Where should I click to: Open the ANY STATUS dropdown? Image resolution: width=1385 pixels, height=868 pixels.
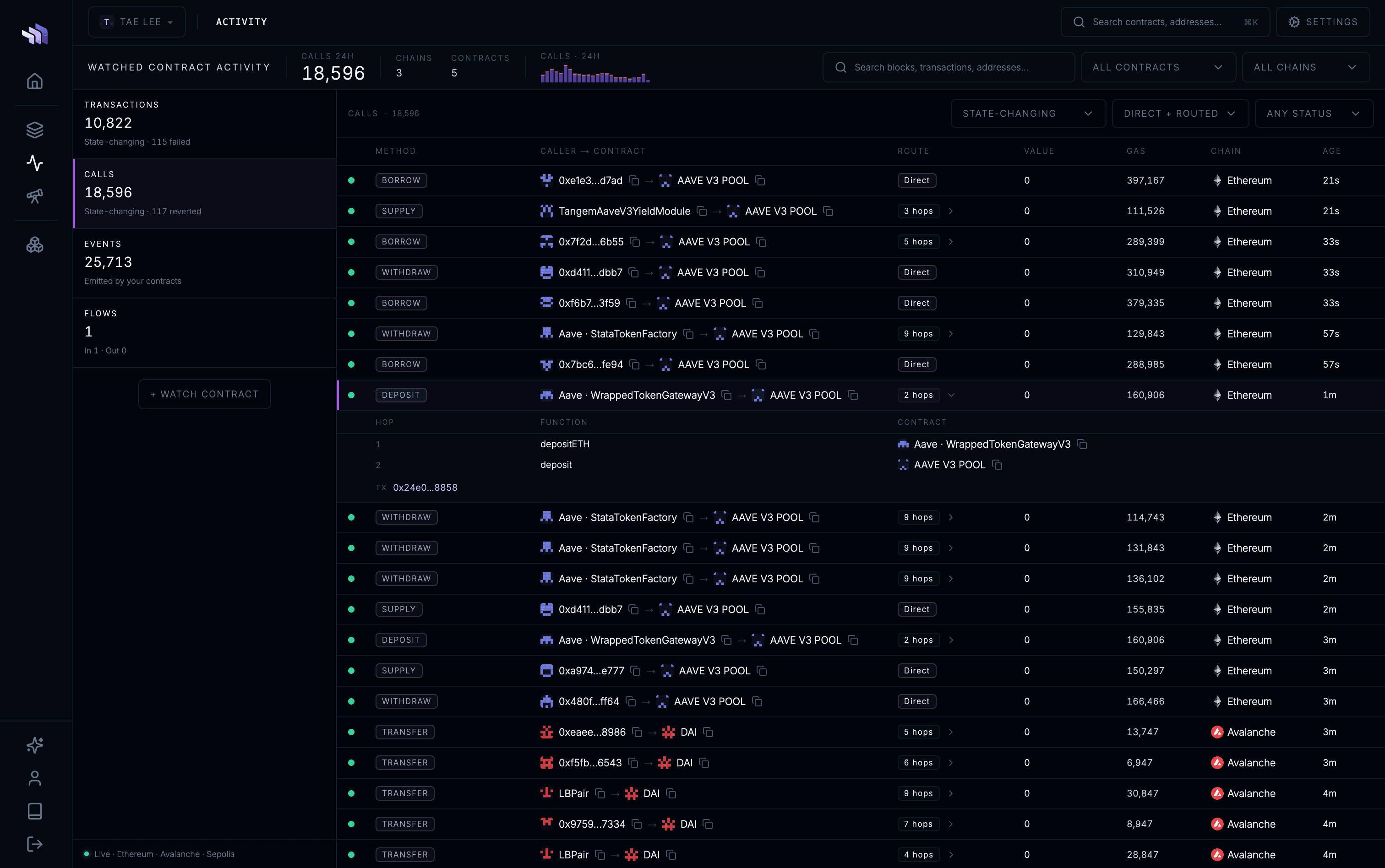point(1314,114)
